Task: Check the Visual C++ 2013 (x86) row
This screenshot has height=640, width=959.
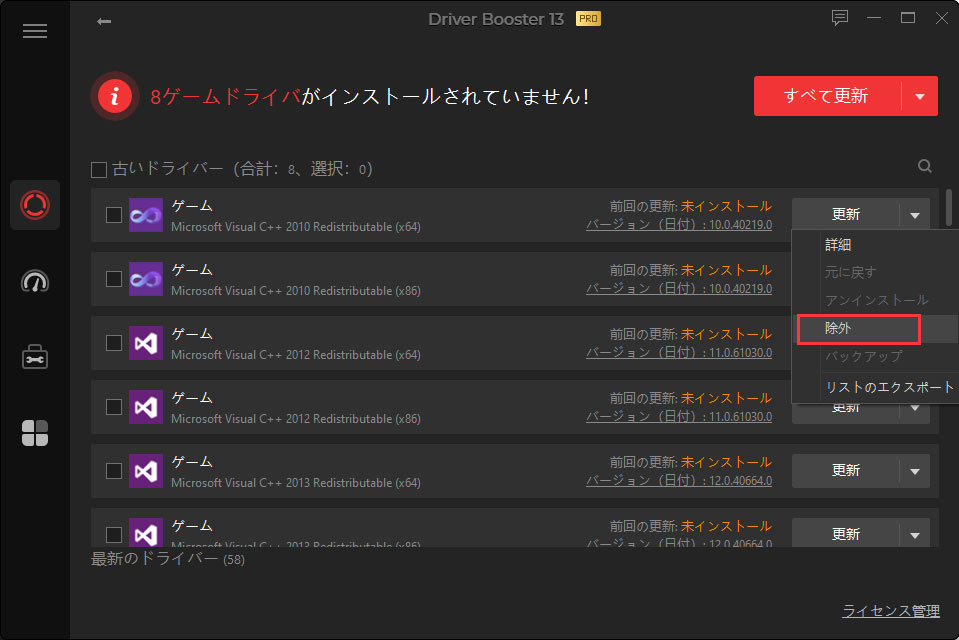Action: click(x=114, y=535)
